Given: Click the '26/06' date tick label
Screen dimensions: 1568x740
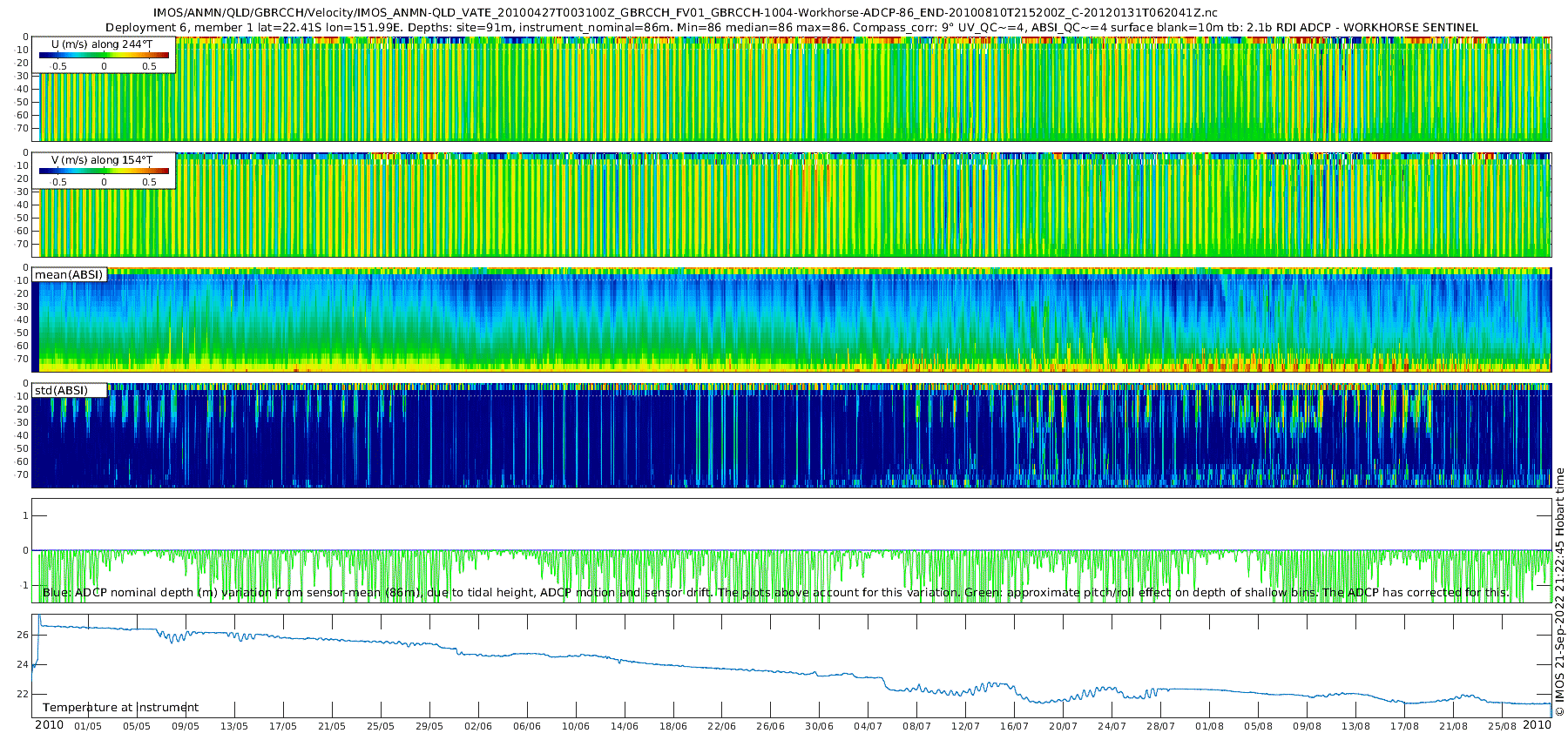Looking at the screenshot, I should (771, 726).
